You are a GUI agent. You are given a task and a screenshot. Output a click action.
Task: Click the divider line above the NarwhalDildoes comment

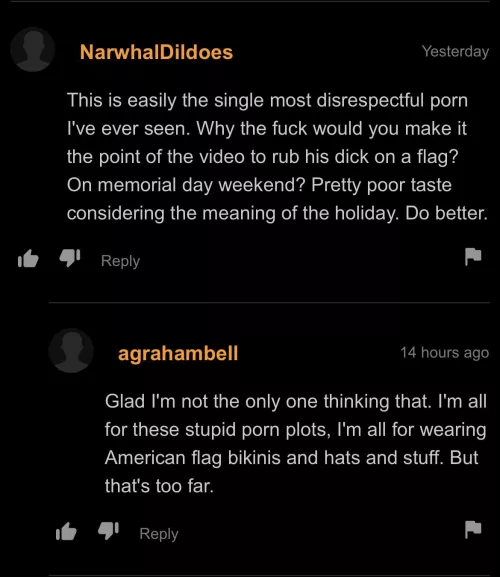pyautogui.click(x=250, y=1)
